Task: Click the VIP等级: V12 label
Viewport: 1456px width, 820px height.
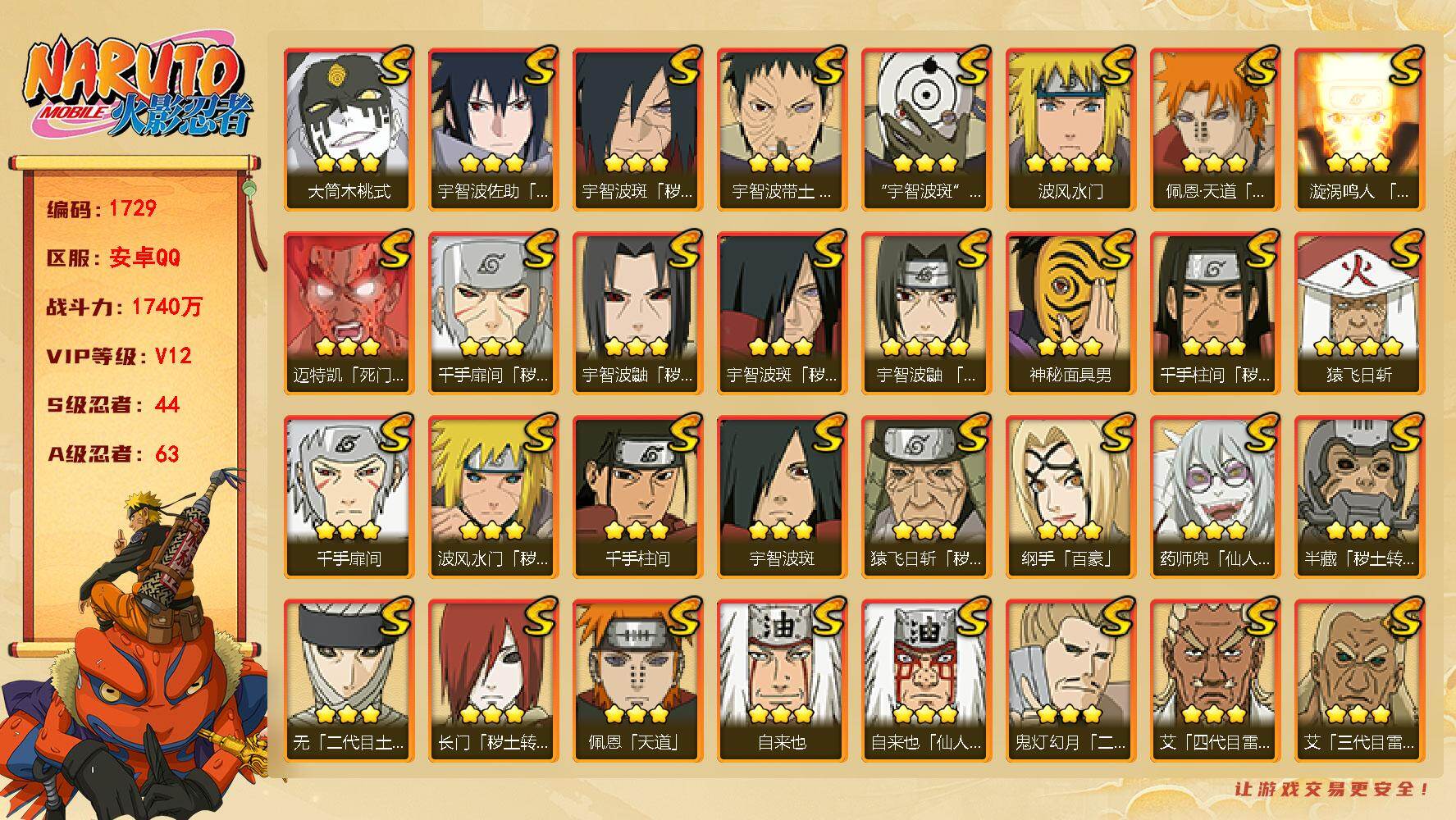Action: [119, 356]
